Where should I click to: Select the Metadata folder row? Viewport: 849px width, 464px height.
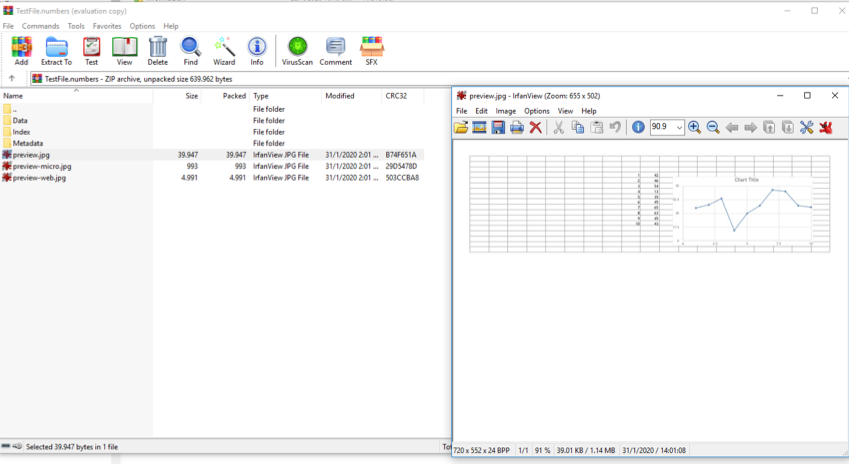(x=212, y=143)
